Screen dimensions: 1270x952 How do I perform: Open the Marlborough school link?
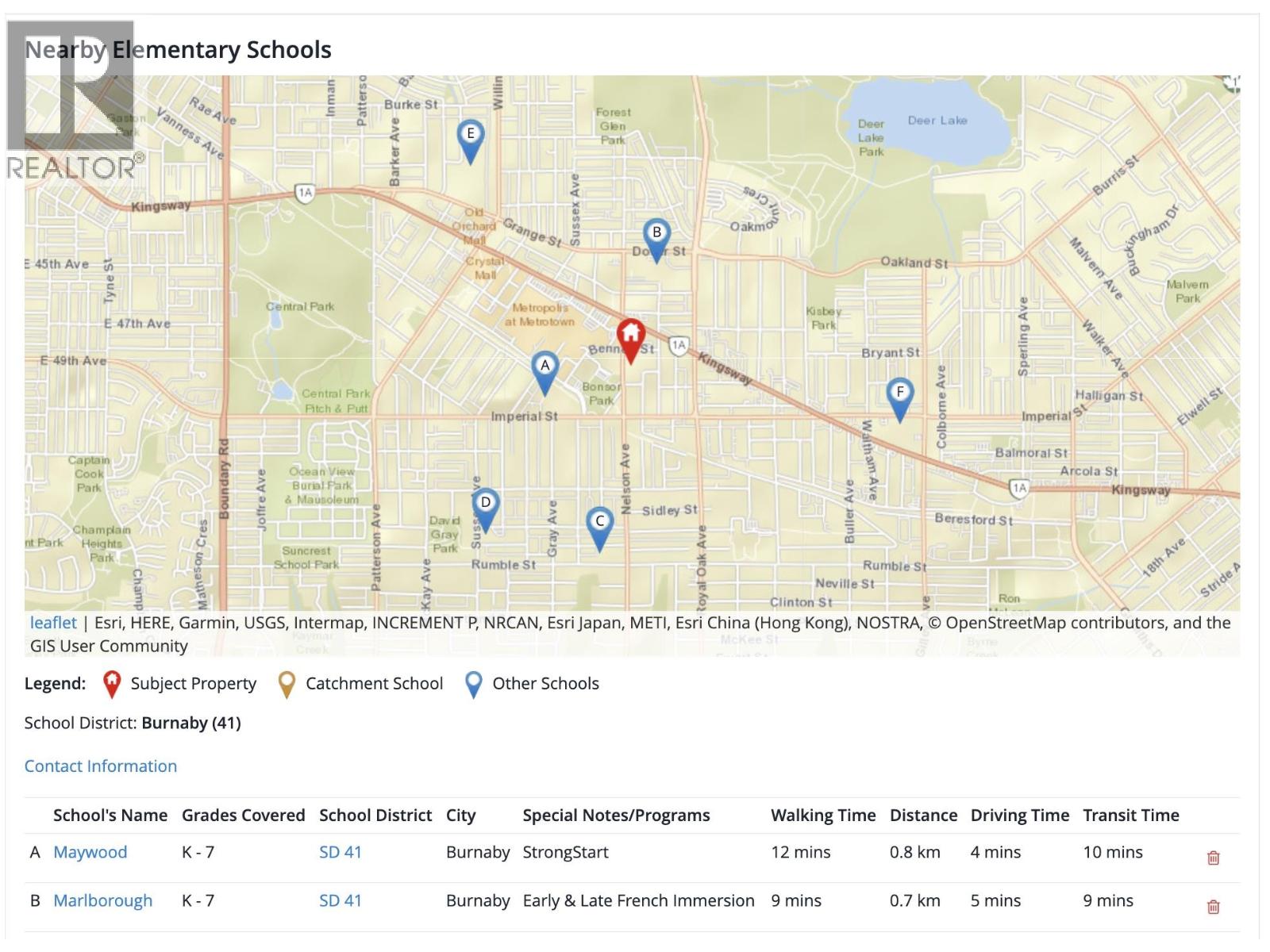point(102,901)
